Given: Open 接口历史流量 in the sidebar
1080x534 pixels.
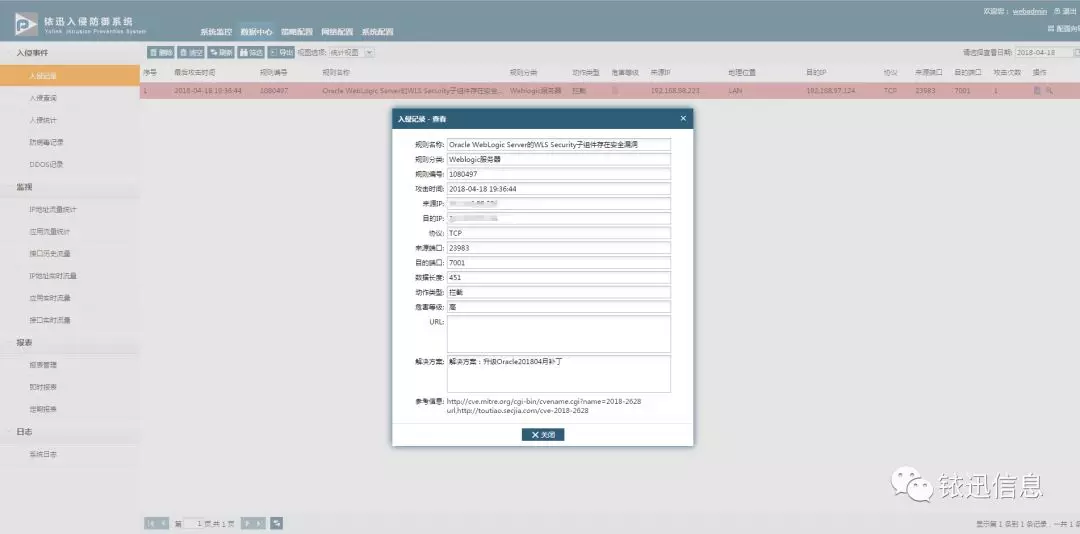Looking at the screenshot, I should click(70, 254).
